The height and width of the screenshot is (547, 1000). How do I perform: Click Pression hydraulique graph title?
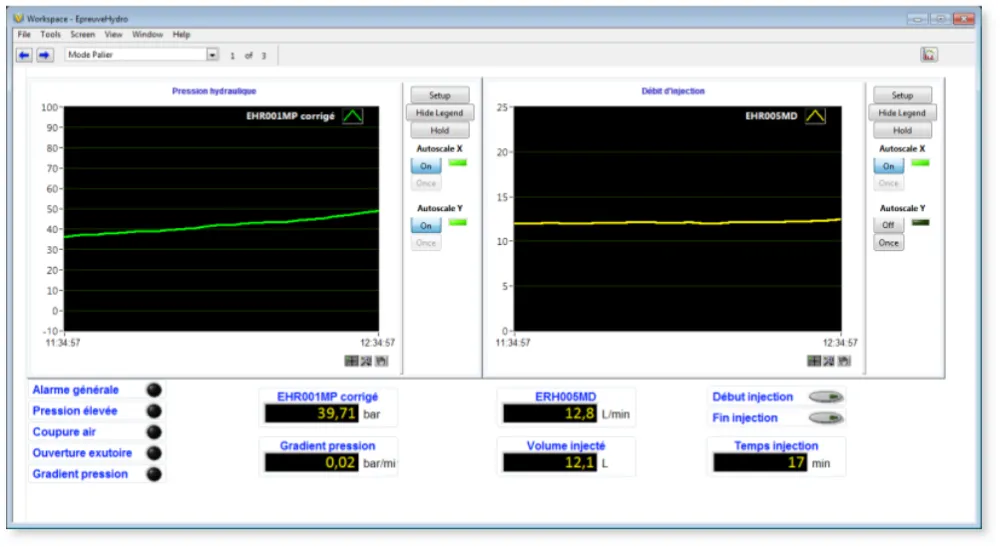pos(214,91)
